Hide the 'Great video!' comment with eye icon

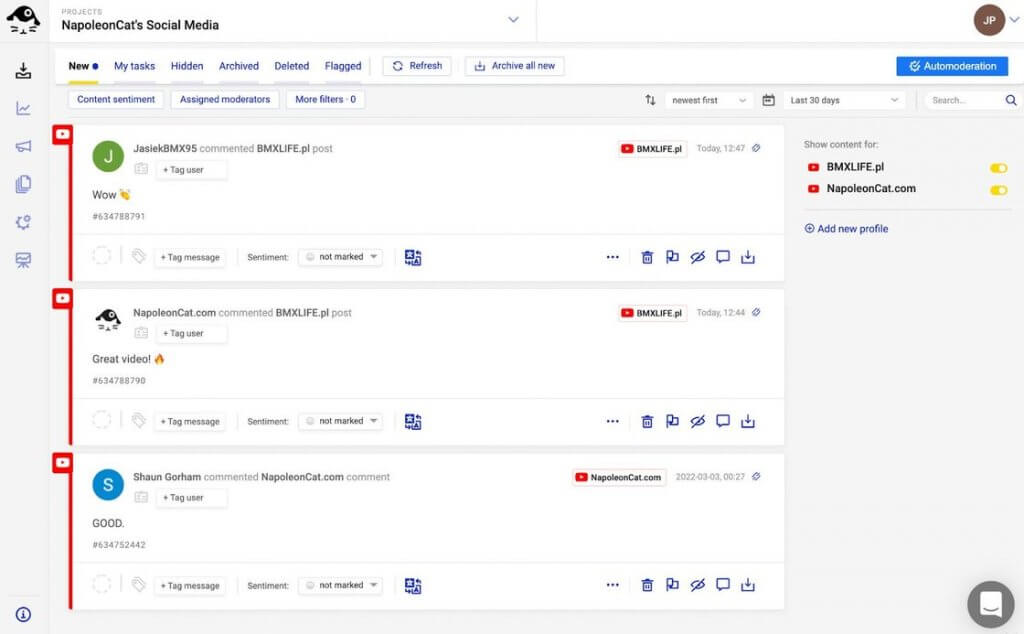(x=697, y=421)
